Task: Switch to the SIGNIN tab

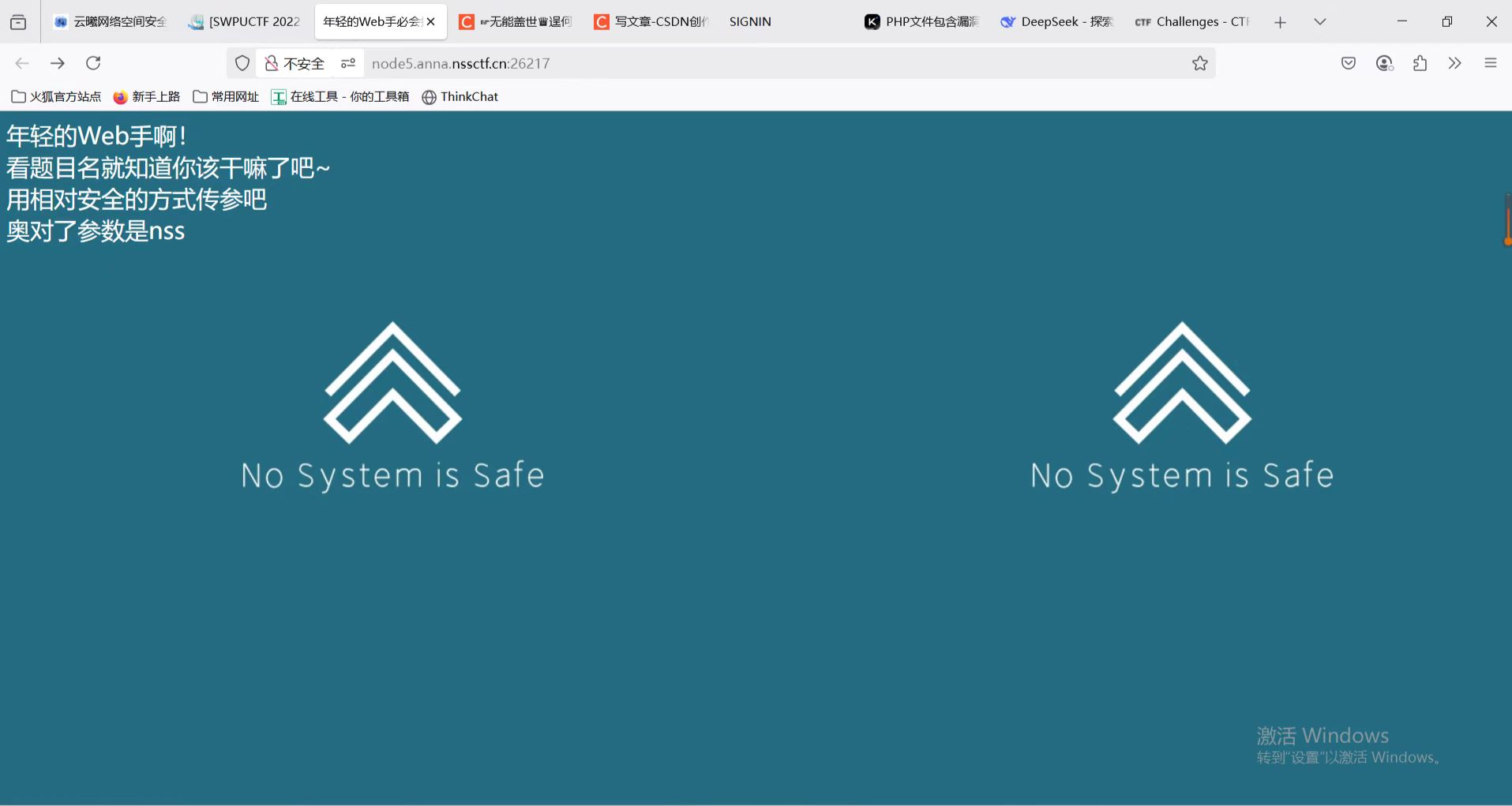Action: (x=787, y=22)
